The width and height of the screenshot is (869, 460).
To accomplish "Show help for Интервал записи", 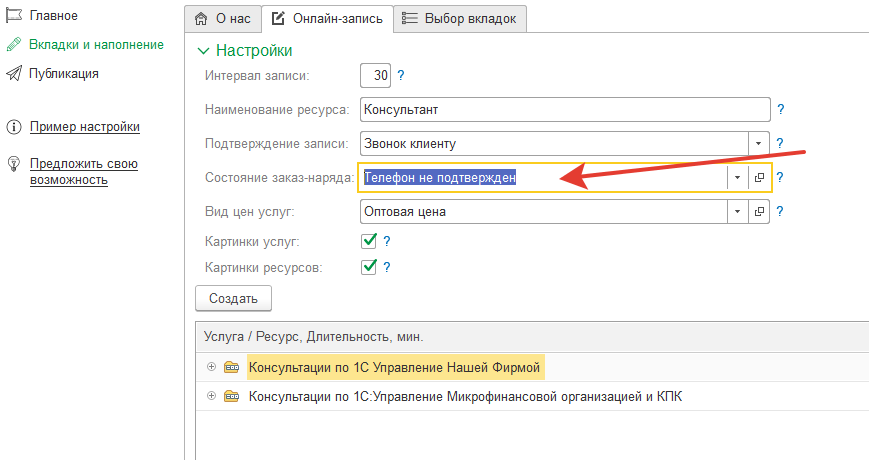I will [x=401, y=75].
